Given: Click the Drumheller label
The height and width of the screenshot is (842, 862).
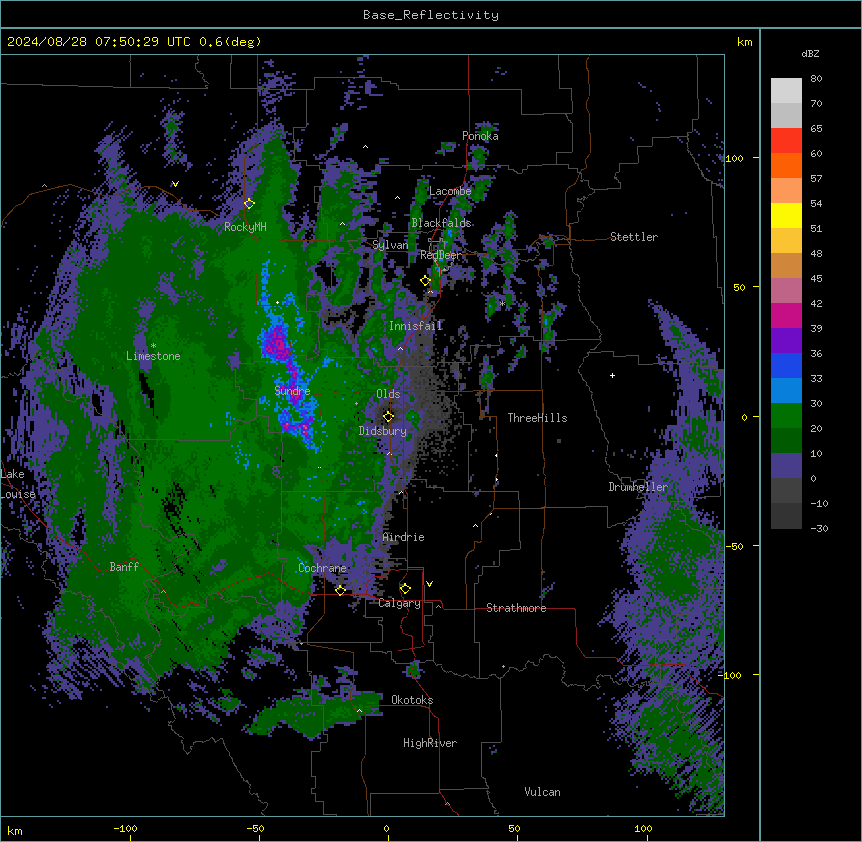Looking at the screenshot, I should tap(638, 487).
